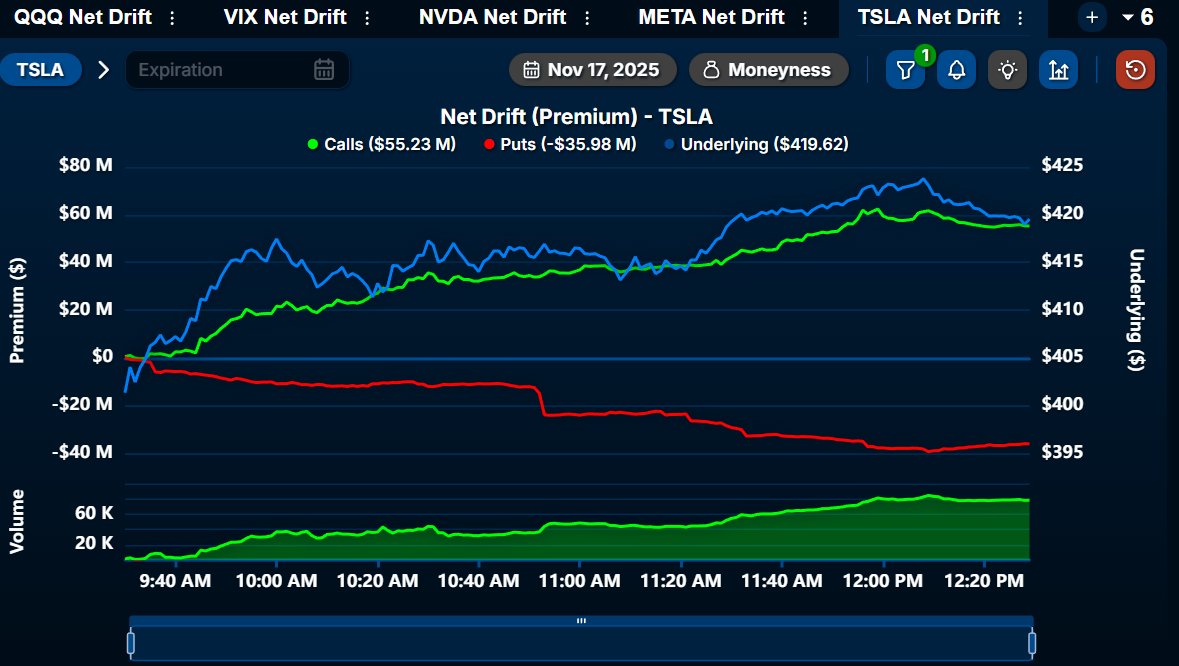Click the 12:00 PM time axis label

point(883,581)
